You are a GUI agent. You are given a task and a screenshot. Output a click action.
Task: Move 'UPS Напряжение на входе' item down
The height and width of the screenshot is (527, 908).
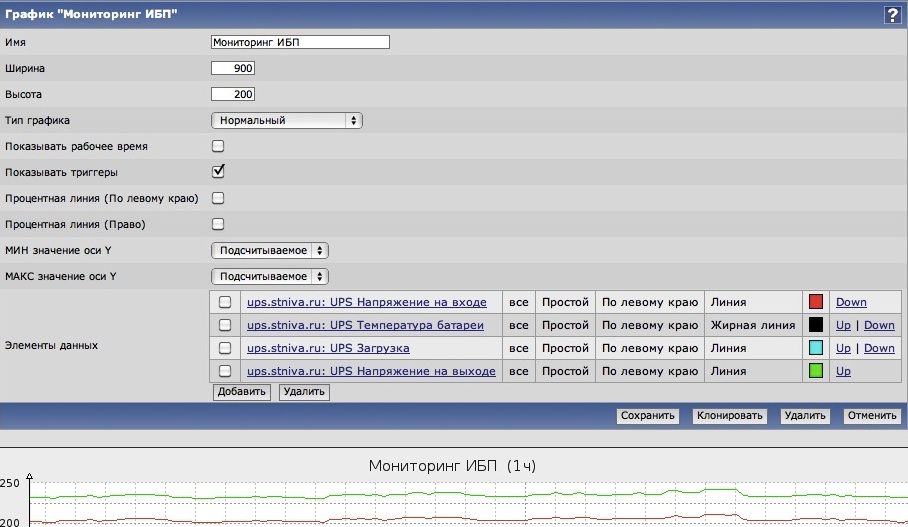tap(851, 302)
